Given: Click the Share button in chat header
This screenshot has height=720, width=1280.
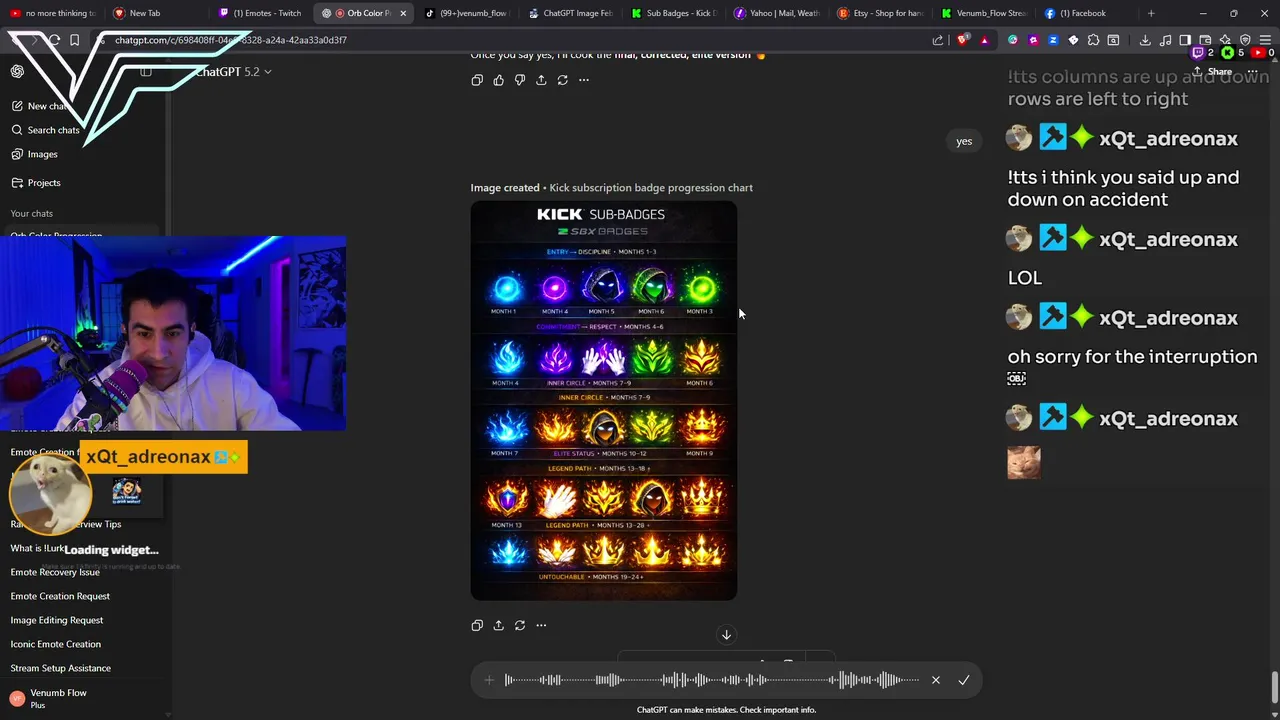Looking at the screenshot, I should [1213, 72].
